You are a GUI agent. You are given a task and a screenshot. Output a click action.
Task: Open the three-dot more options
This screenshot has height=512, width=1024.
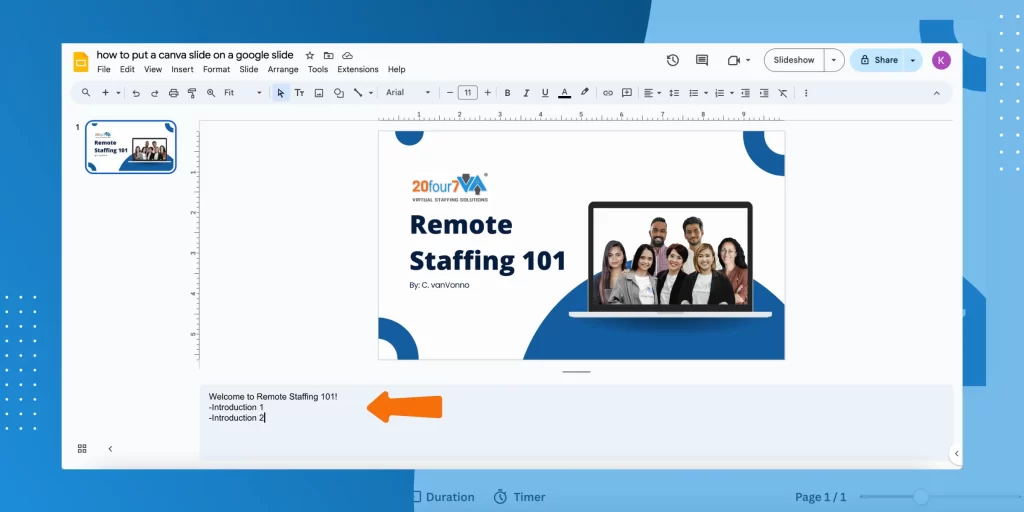[x=806, y=93]
